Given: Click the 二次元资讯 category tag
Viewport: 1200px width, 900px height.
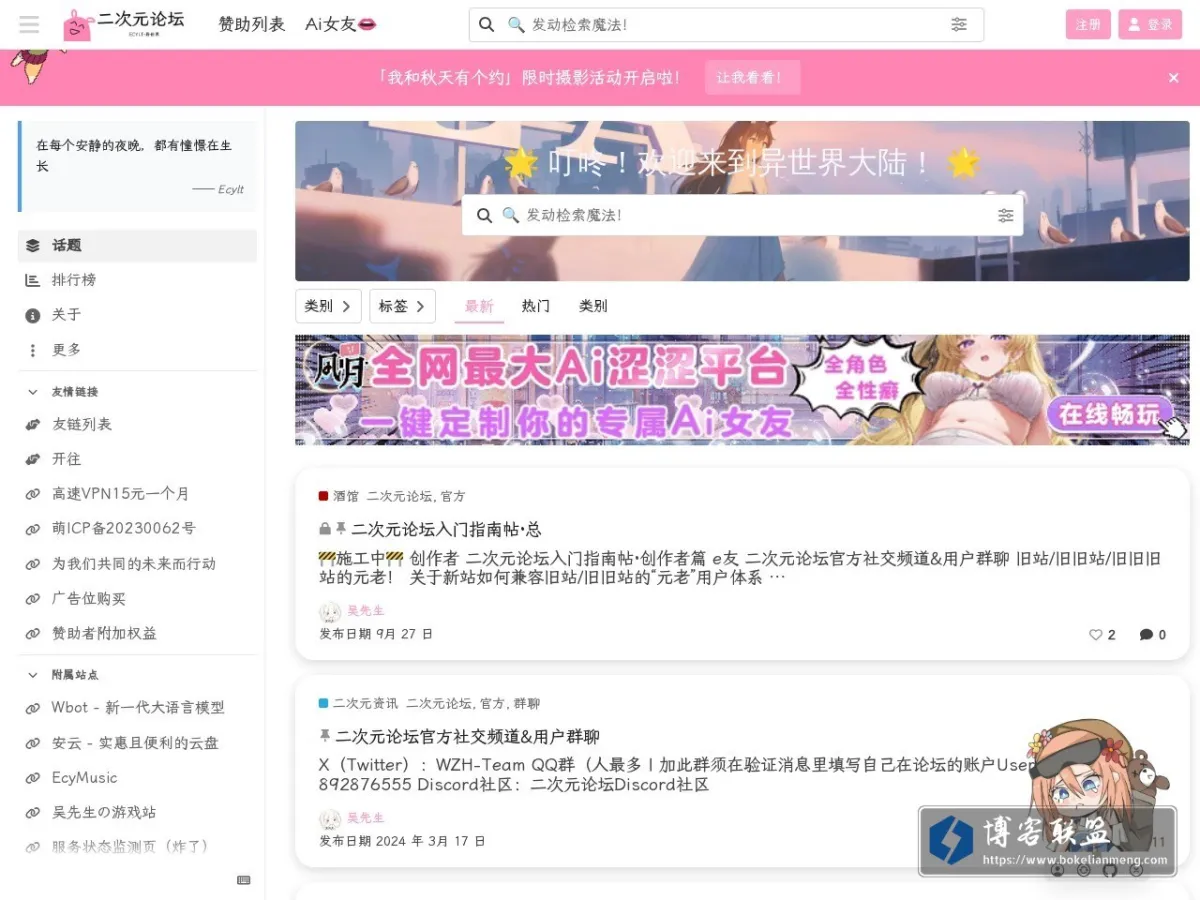Looking at the screenshot, I should pyautogui.click(x=358, y=704).
